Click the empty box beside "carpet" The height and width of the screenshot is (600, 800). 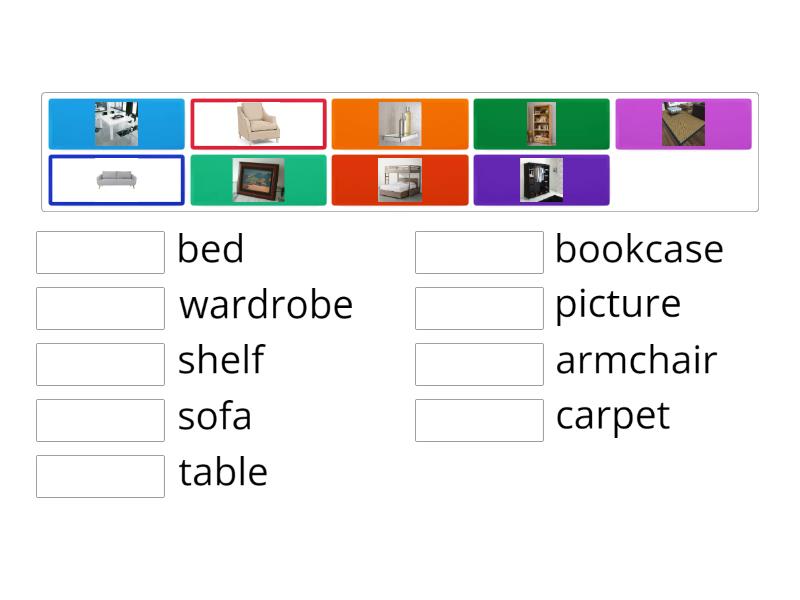(x=479, y=420)
